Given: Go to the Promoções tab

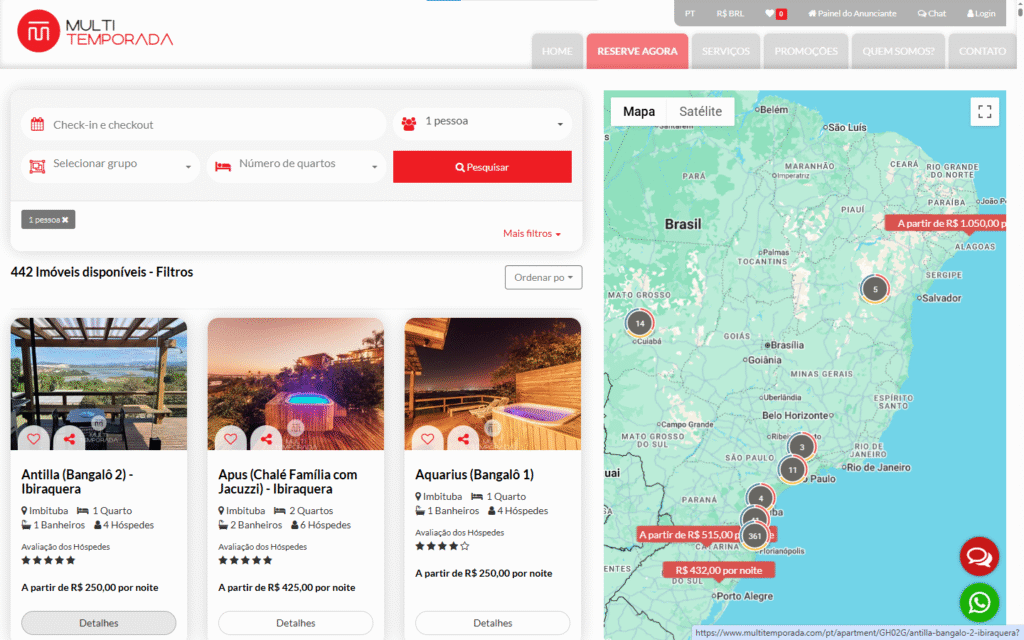Looking at the screenshot, I should (806, 51).
